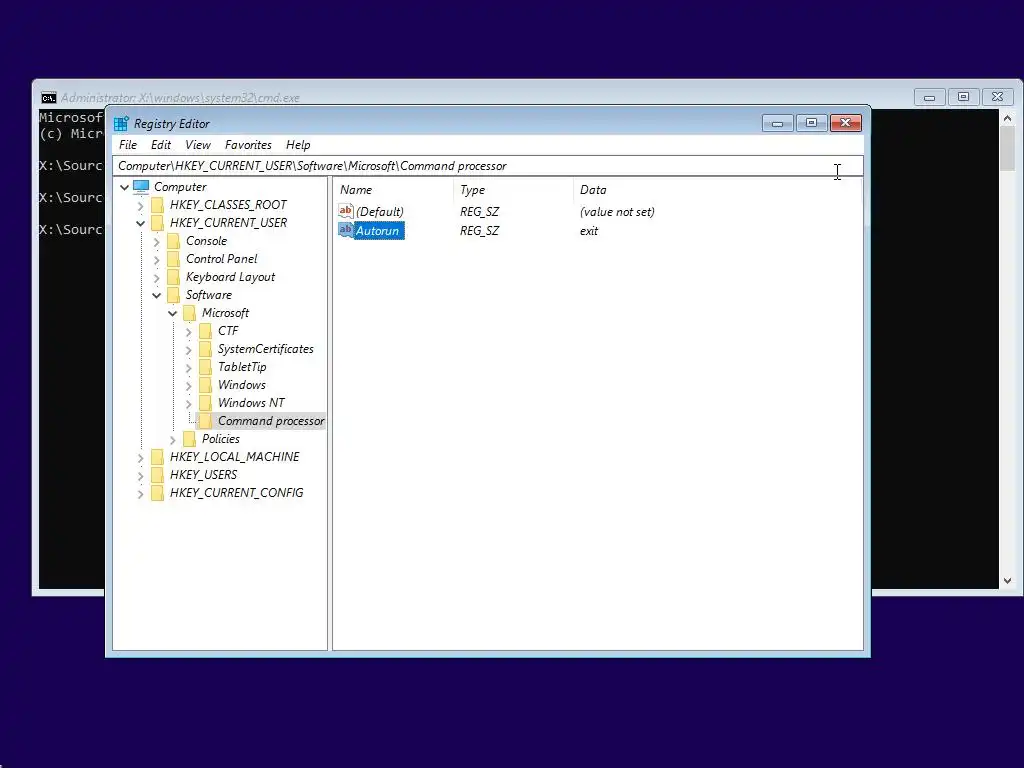Screen dimensions: 1024x768
Task: Expand the Policies key chevron
Action: (x=172, y=440)
